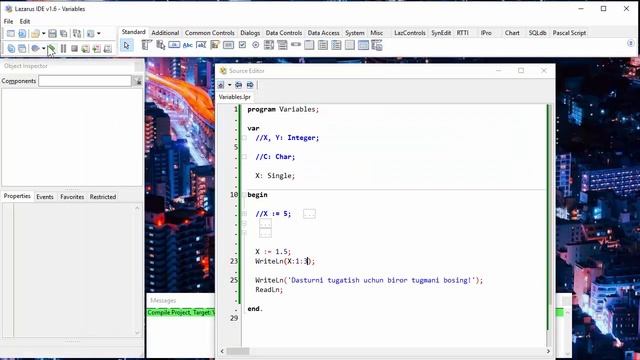Click the View Forms icon

click(22, 49)
